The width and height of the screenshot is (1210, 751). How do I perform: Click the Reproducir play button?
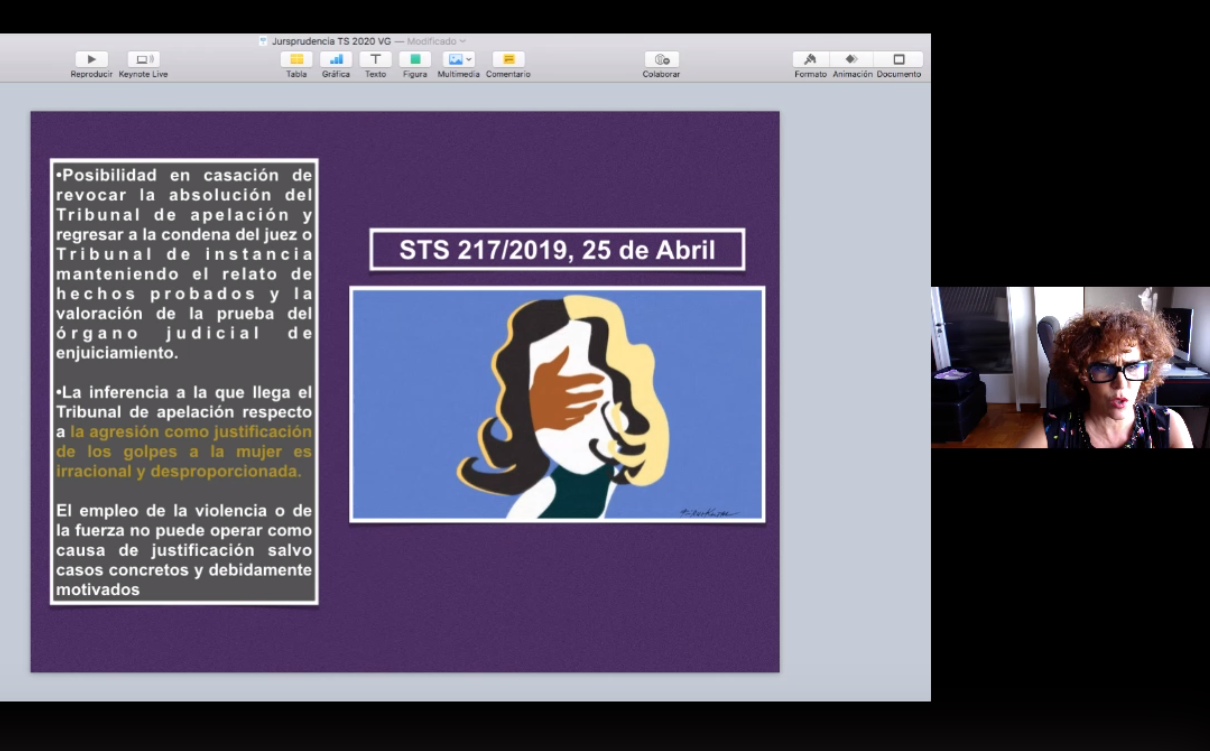pos(91,60)
